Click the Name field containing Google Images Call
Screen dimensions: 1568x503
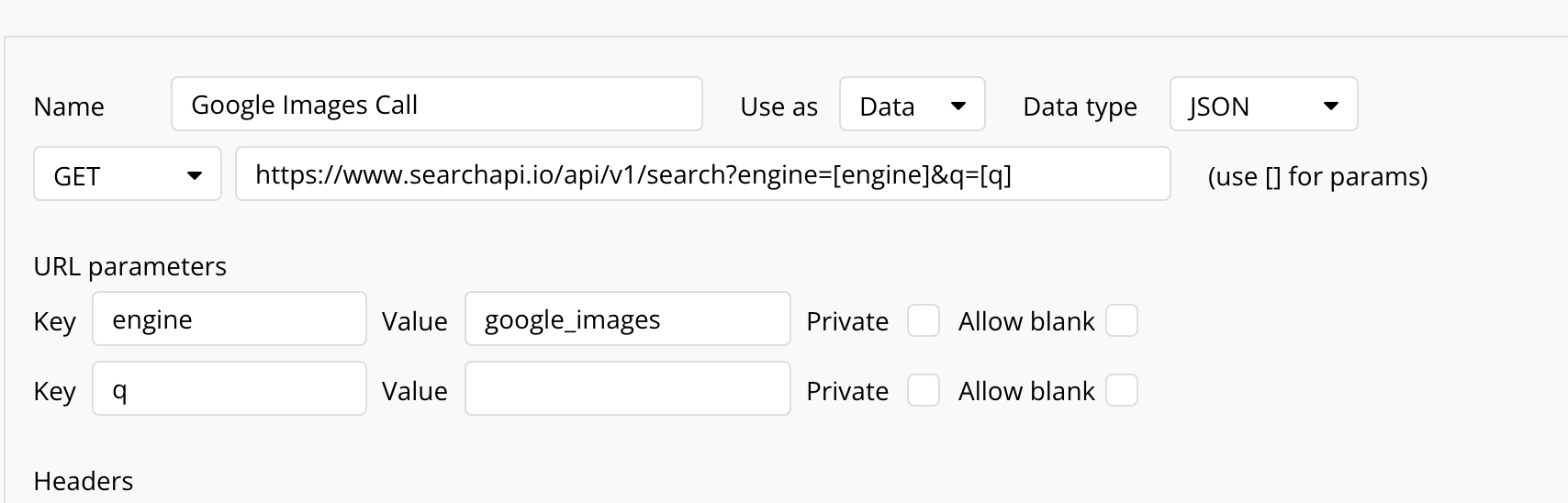pos(436,105)
